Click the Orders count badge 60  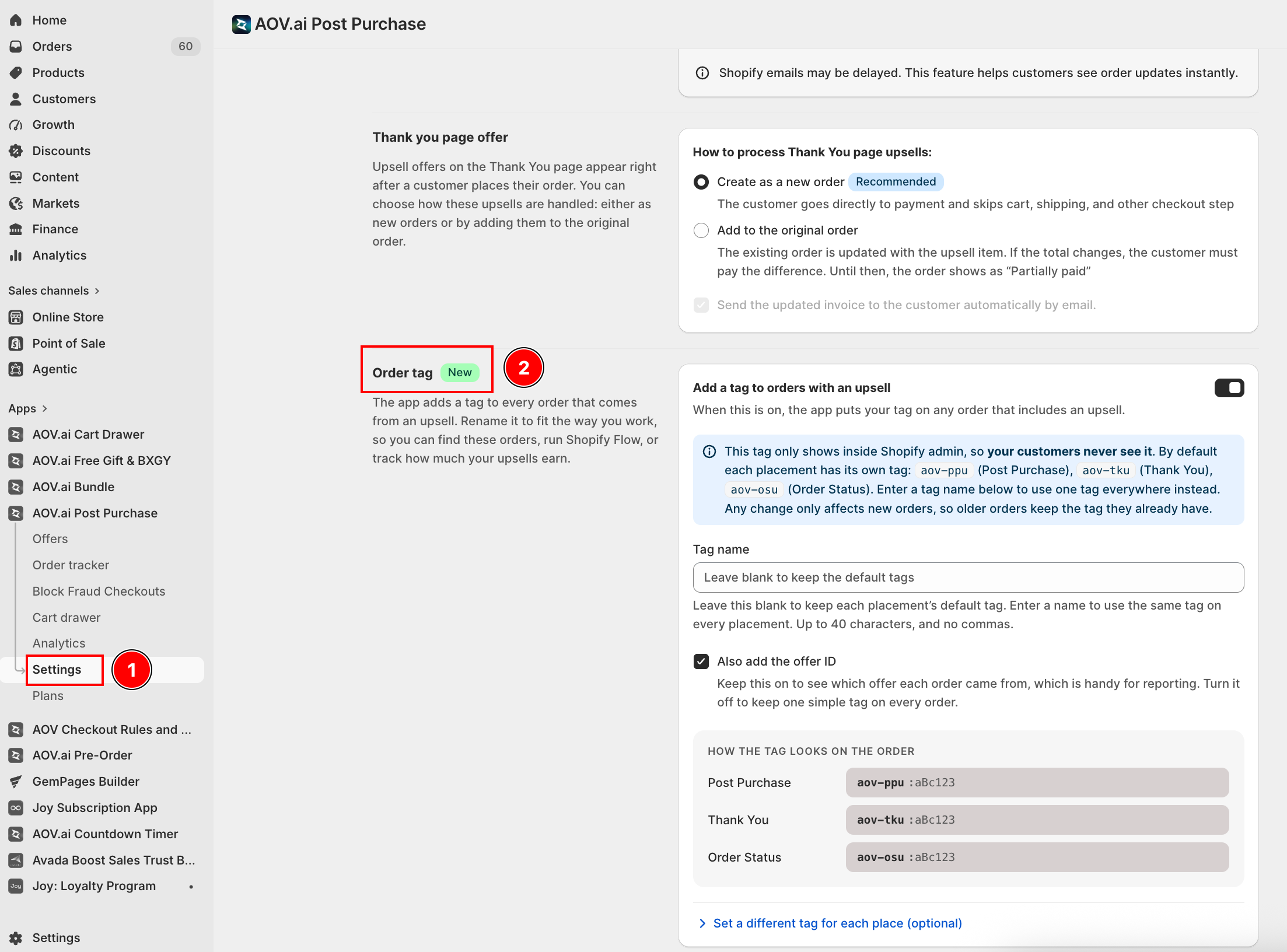point(186,47)
